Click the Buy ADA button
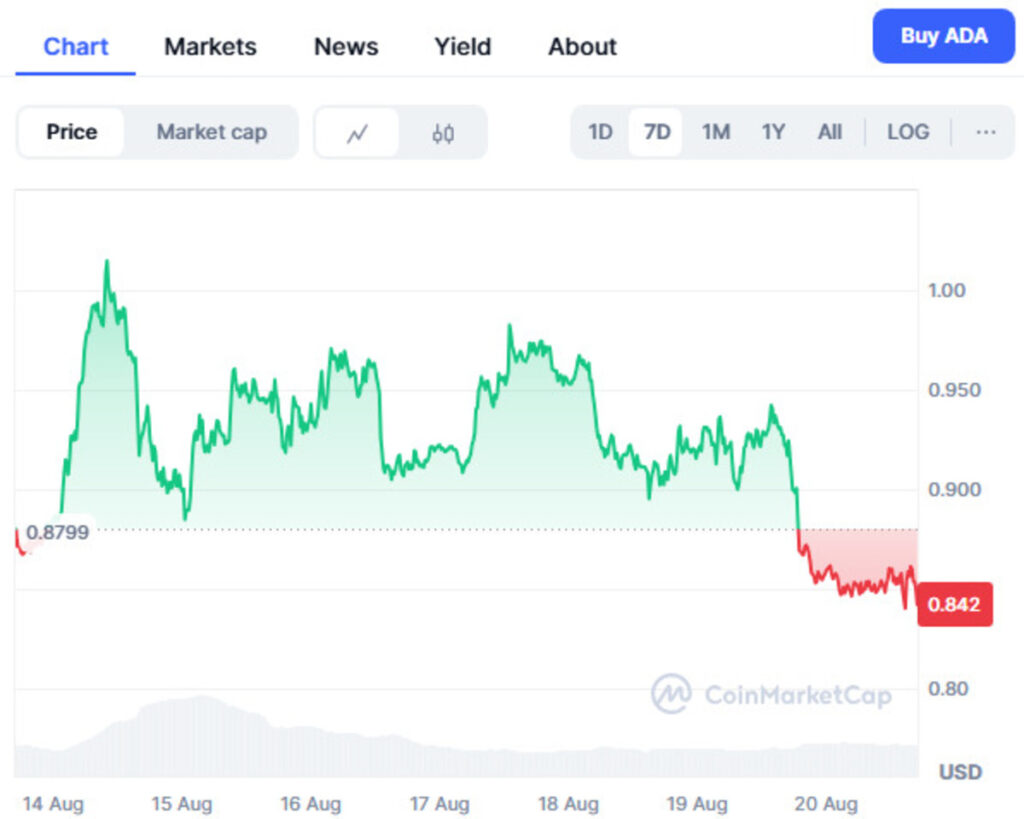Viewport: 1024px width, 819px height. click(x=944, y=36)
